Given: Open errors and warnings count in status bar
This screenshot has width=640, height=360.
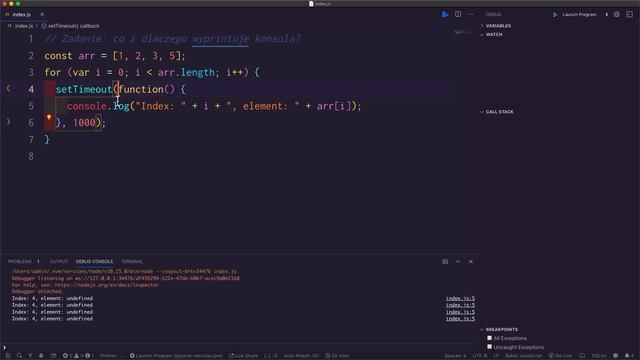Looking at the screenshot, I should click(78, 356).
